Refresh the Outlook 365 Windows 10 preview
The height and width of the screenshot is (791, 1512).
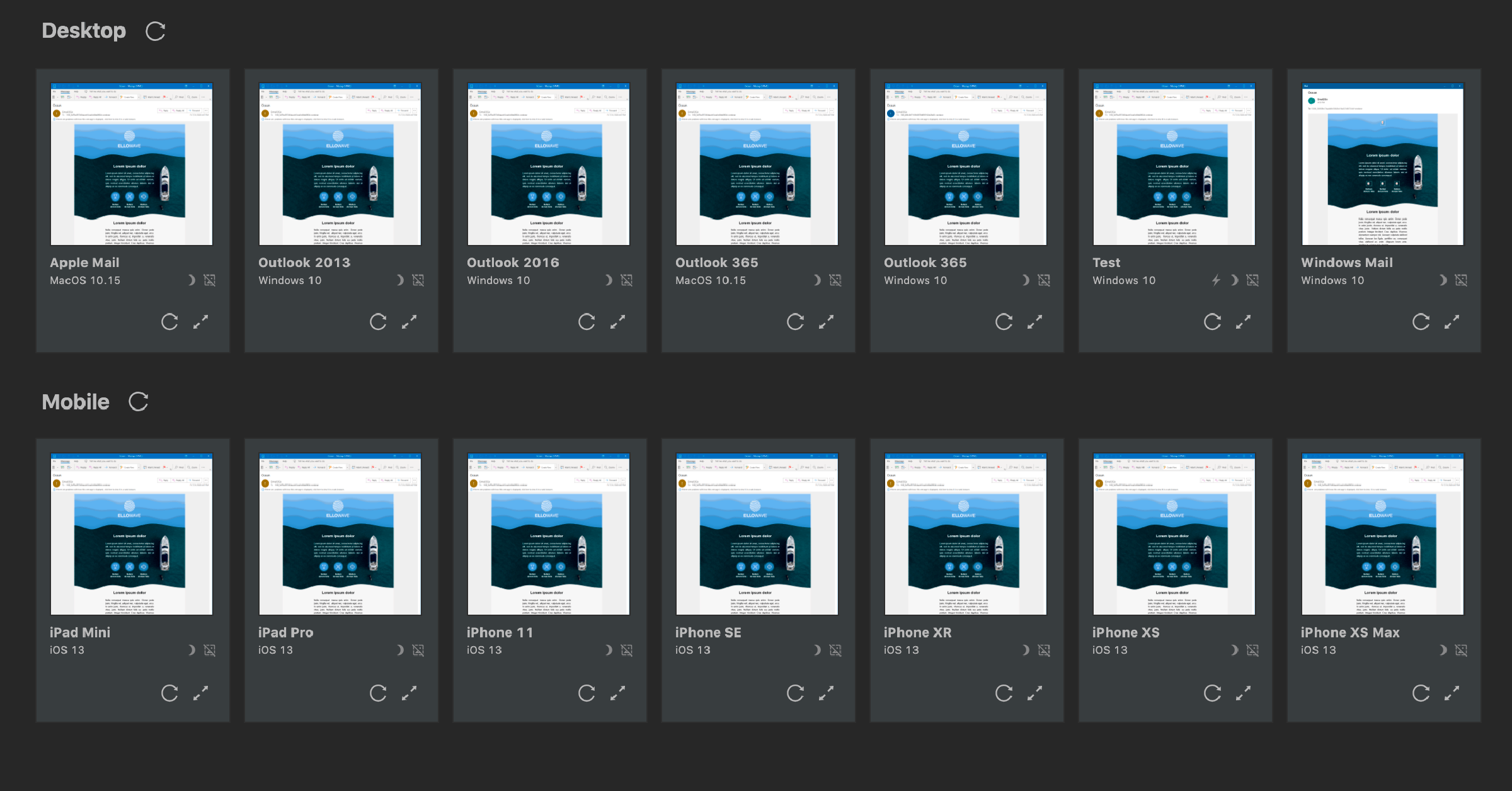pyautogui.click(x=1004, y=322)
